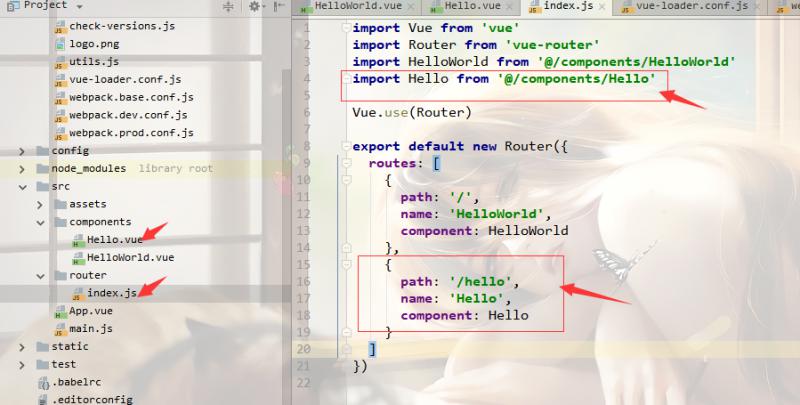Click the Vue icon of Hello.vue in tree
This screenshot has height=405, width=800.
(79, 240)
